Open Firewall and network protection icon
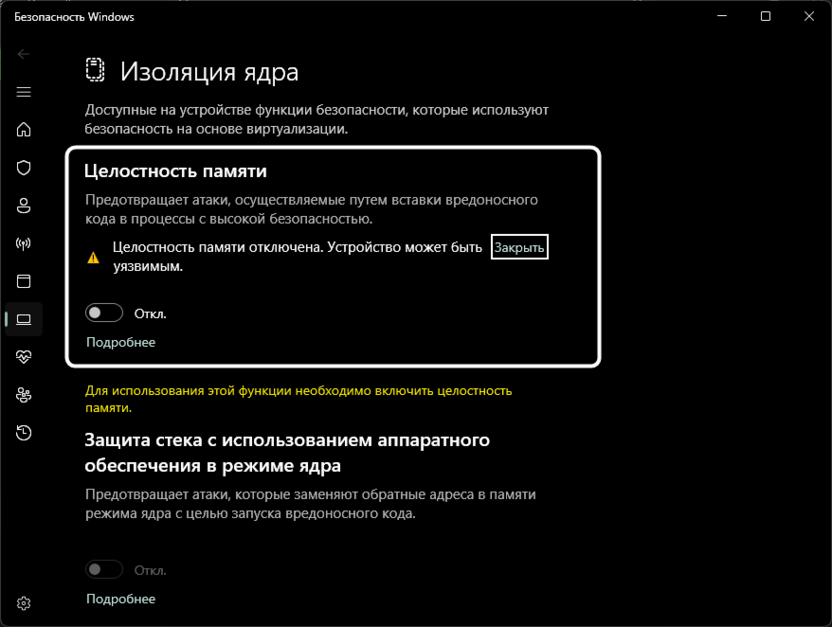The image size is (832, 627). [x=23, y=243]
